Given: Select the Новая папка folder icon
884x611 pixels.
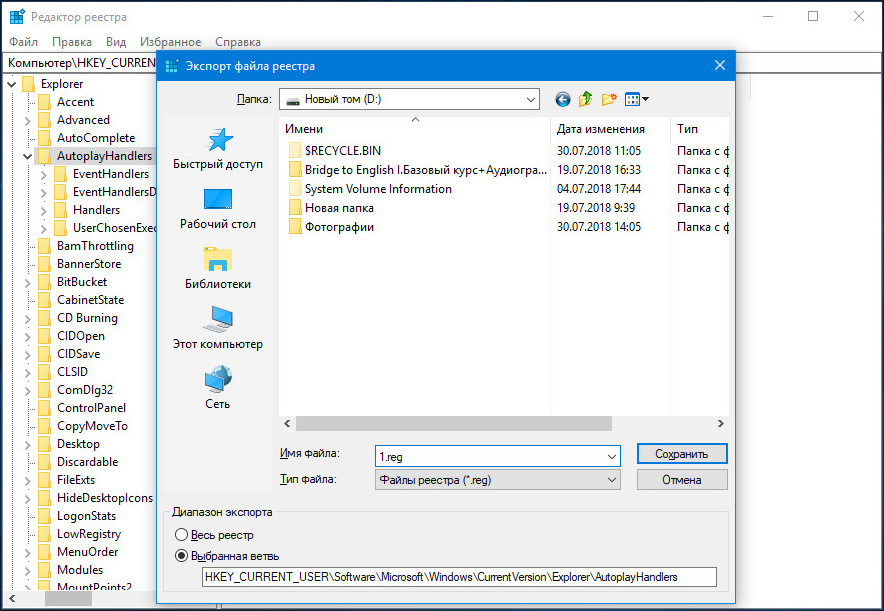Looking at the screenshot, I should click(x=295, y=208).
